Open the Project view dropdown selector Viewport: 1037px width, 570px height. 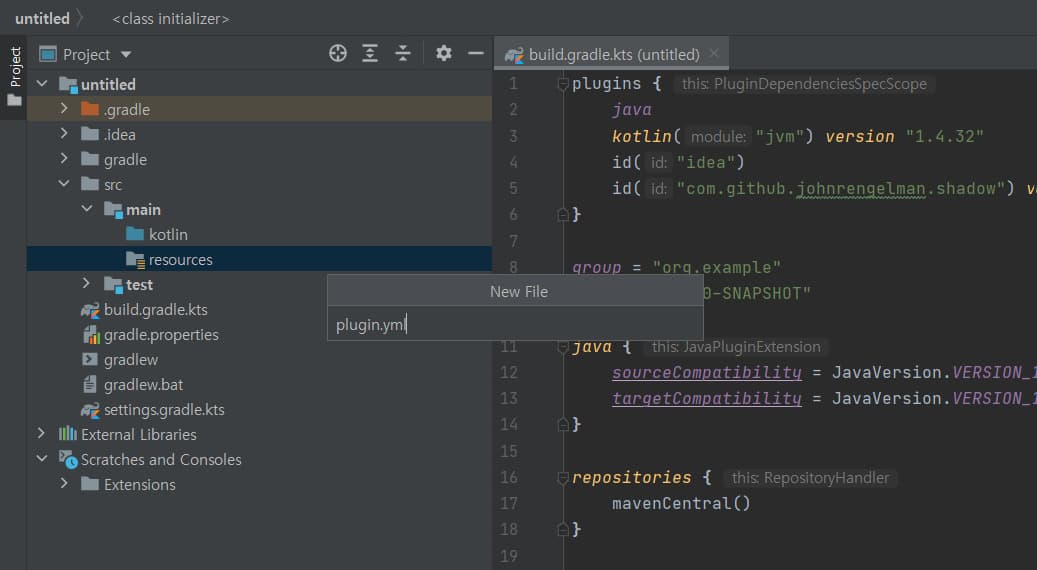tap(126, 55)
